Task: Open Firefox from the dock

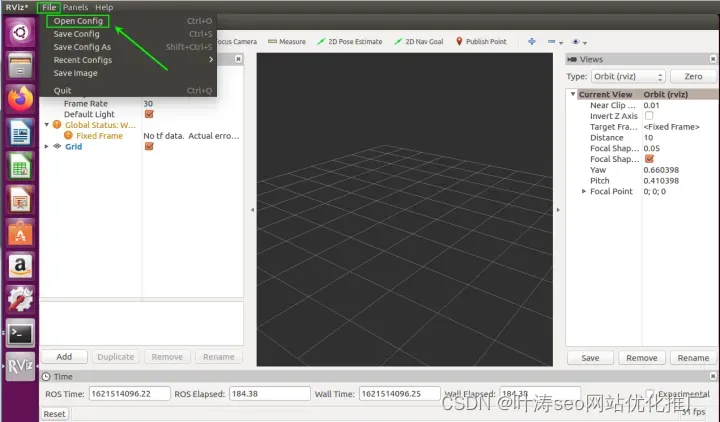Action: coord(20,98)
